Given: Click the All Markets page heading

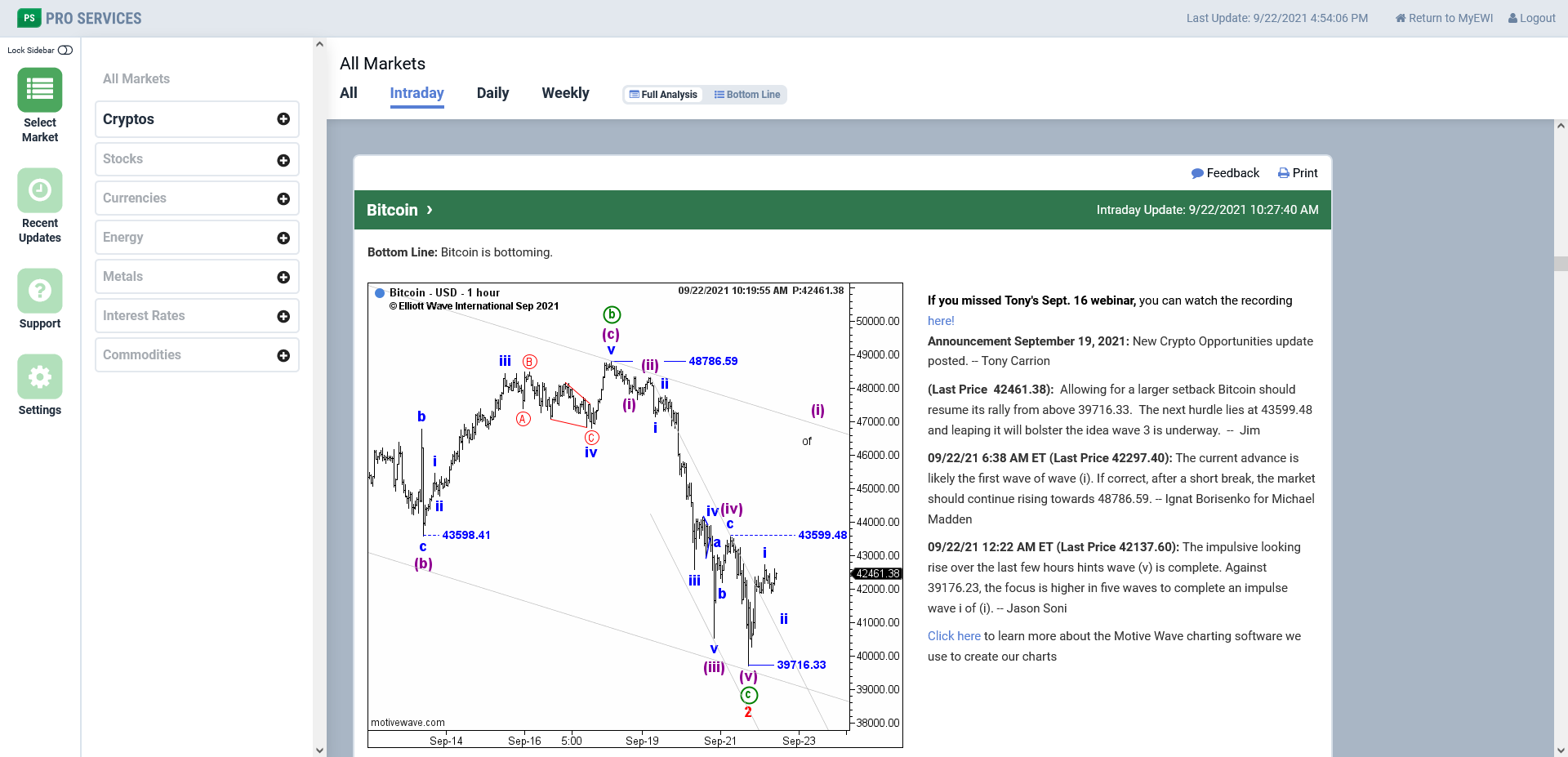Looking at the screenshot, I should pyautogui.click(x=382, y=64).
